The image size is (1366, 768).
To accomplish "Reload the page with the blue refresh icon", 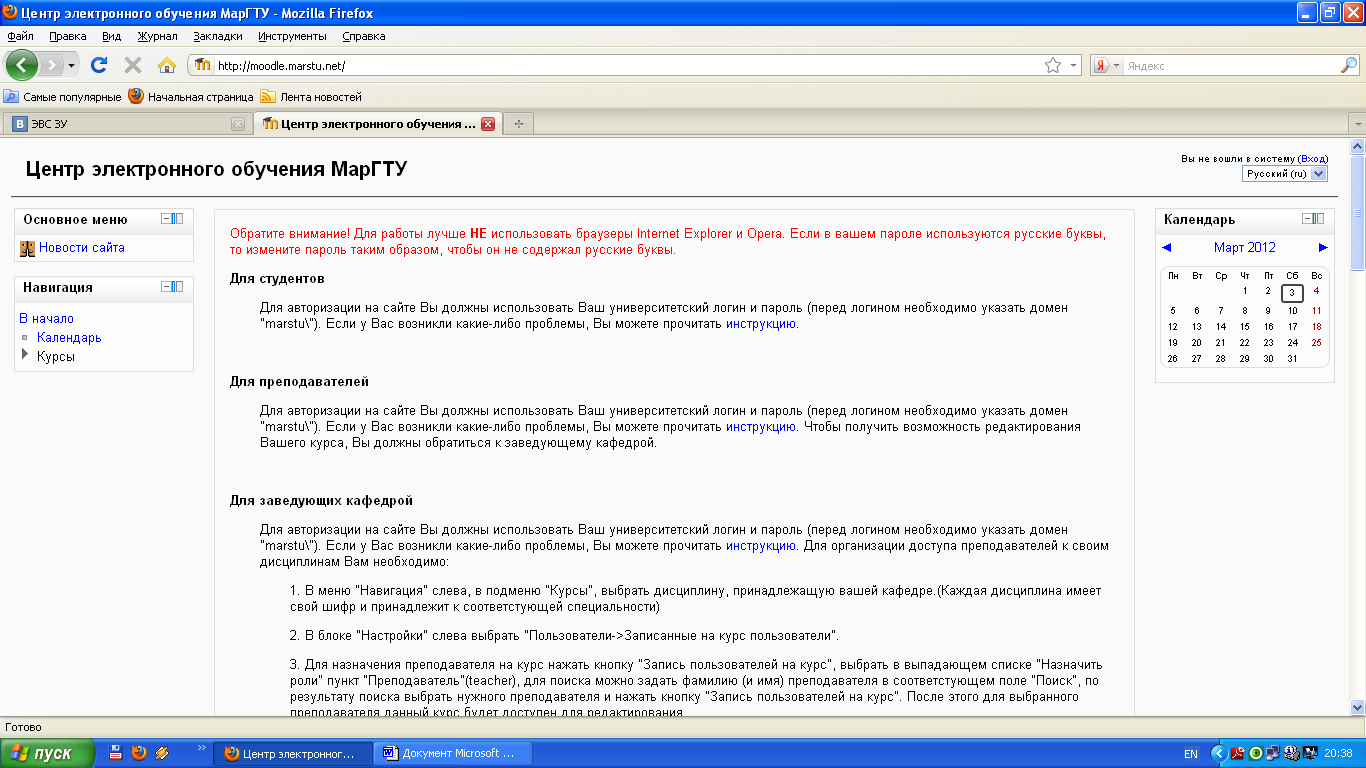I will pyautogui.click(x=98, y=65).
